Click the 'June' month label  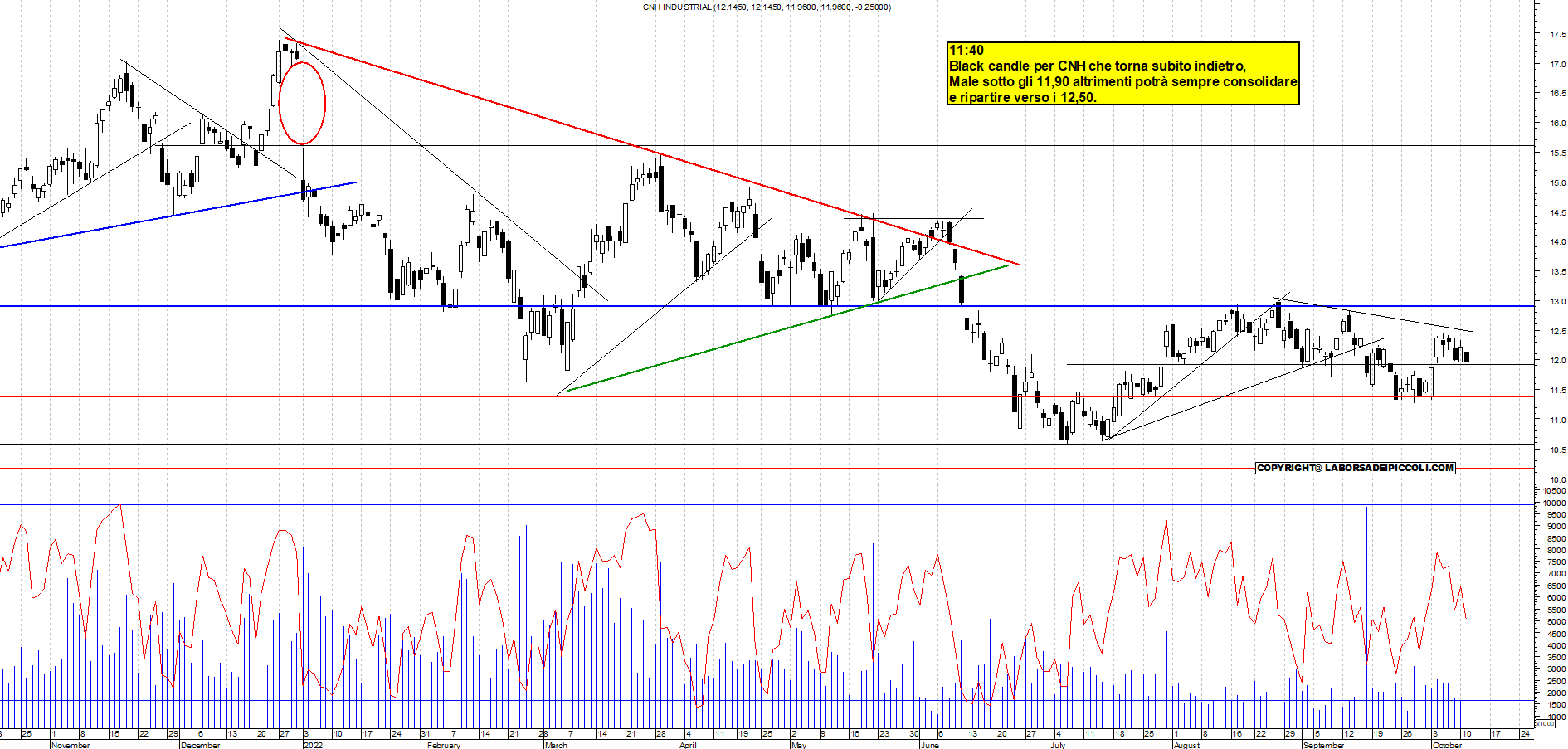pyautogui.click(x=929, y=745)
